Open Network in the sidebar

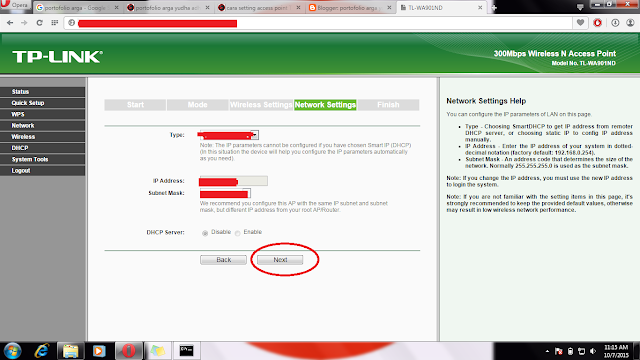pyautogui.click(x=42, y=125)
